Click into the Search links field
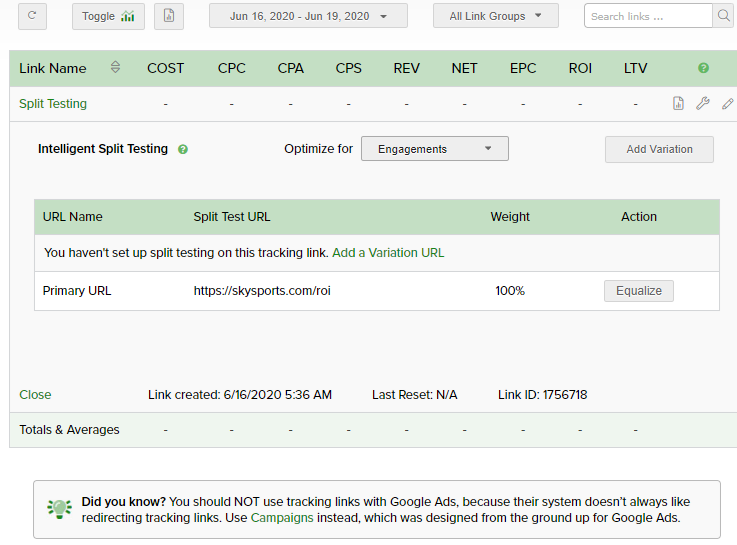 (648, 16)
